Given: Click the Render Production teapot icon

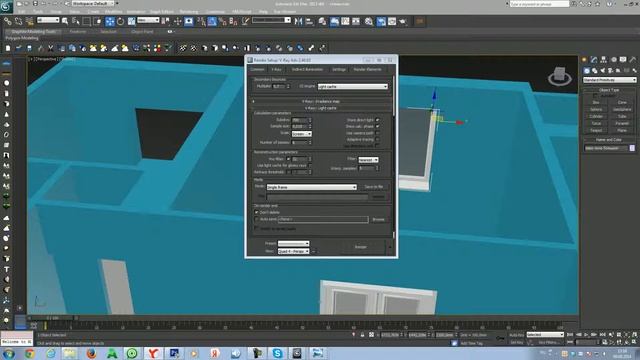Looking at the screenshot, I should point(403,21).
